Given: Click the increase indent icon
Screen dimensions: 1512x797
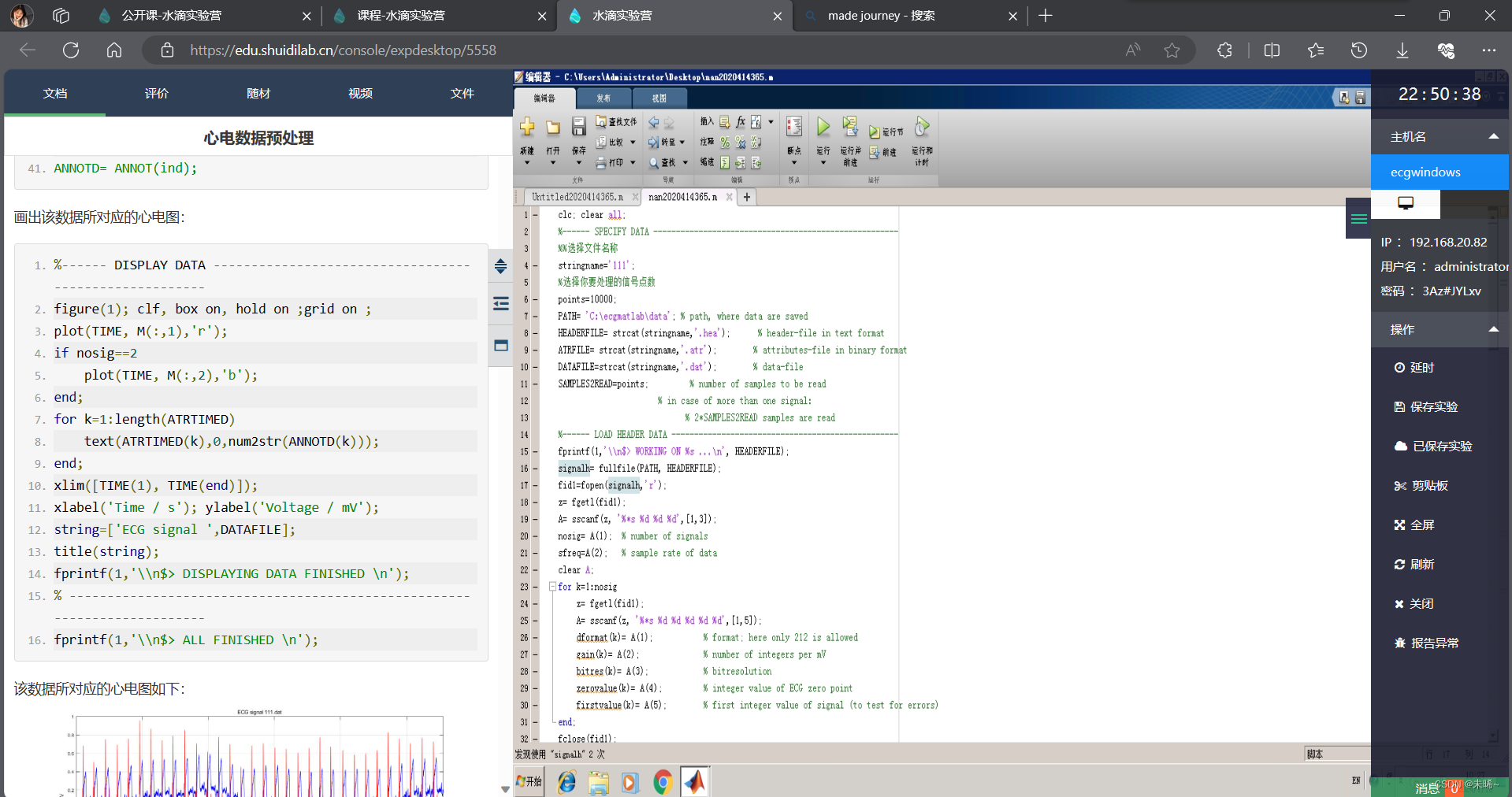Looking at the screenshot, I should [x=740, y=162].
